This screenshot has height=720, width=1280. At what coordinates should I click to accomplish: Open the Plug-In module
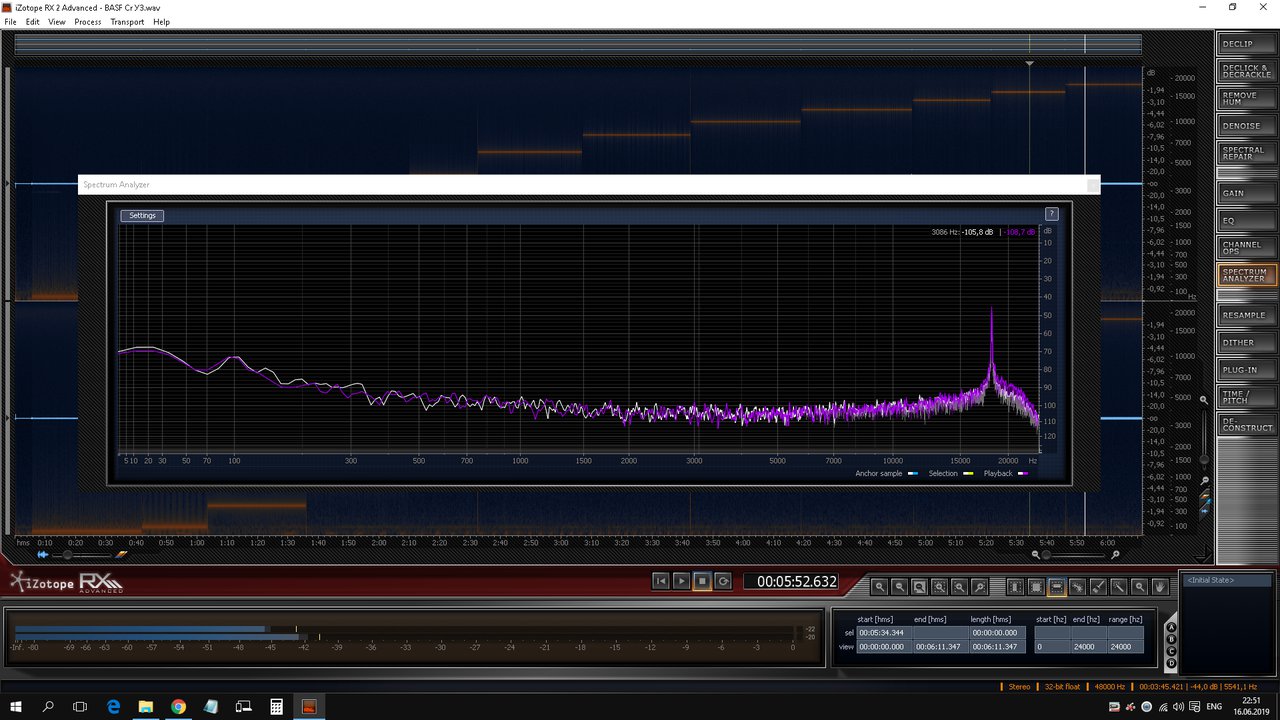click(x=1245, y=369)
